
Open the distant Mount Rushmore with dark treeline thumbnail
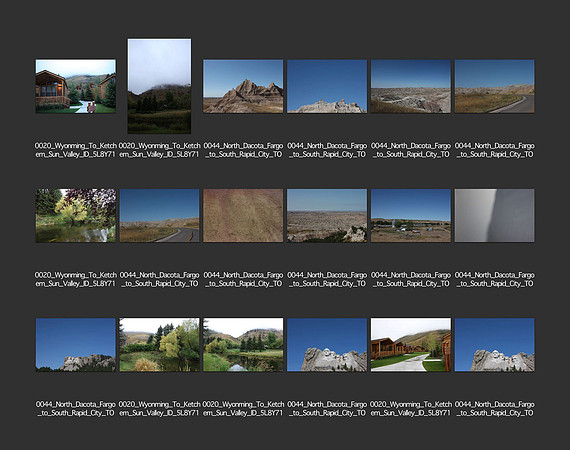76,345
